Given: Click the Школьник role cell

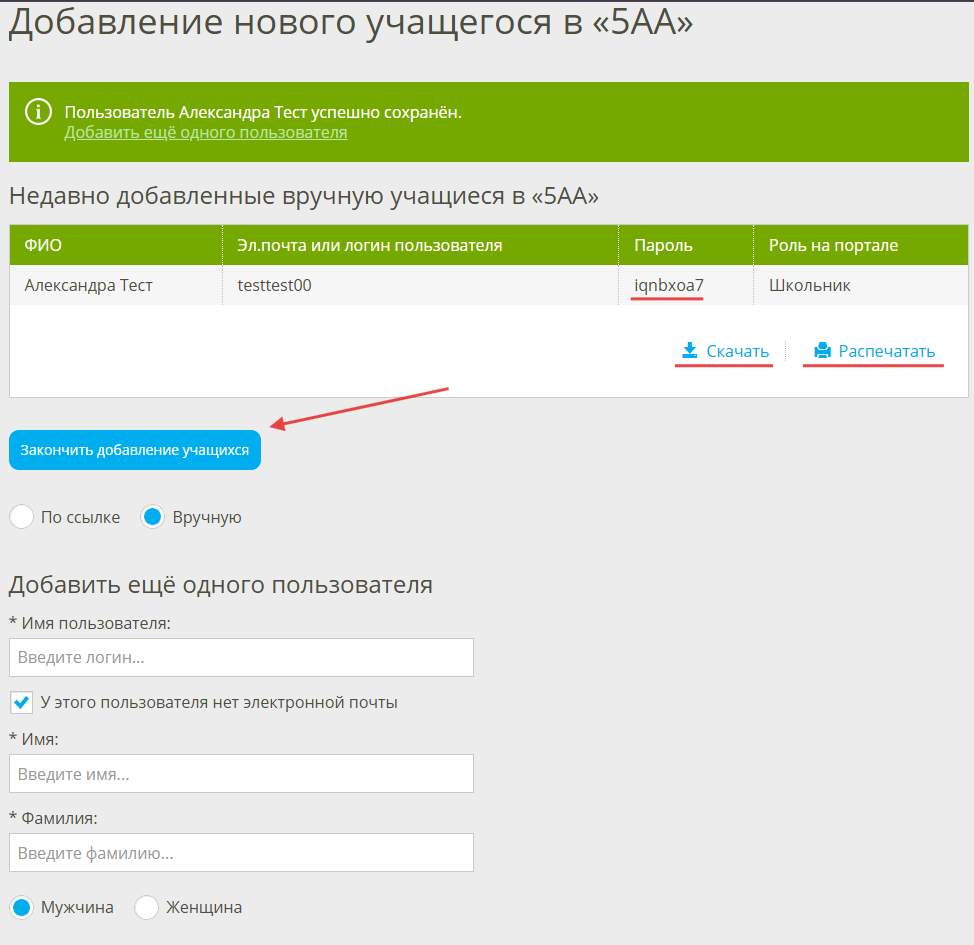Looking at the screenshot, I should click(x=861, y=285).
